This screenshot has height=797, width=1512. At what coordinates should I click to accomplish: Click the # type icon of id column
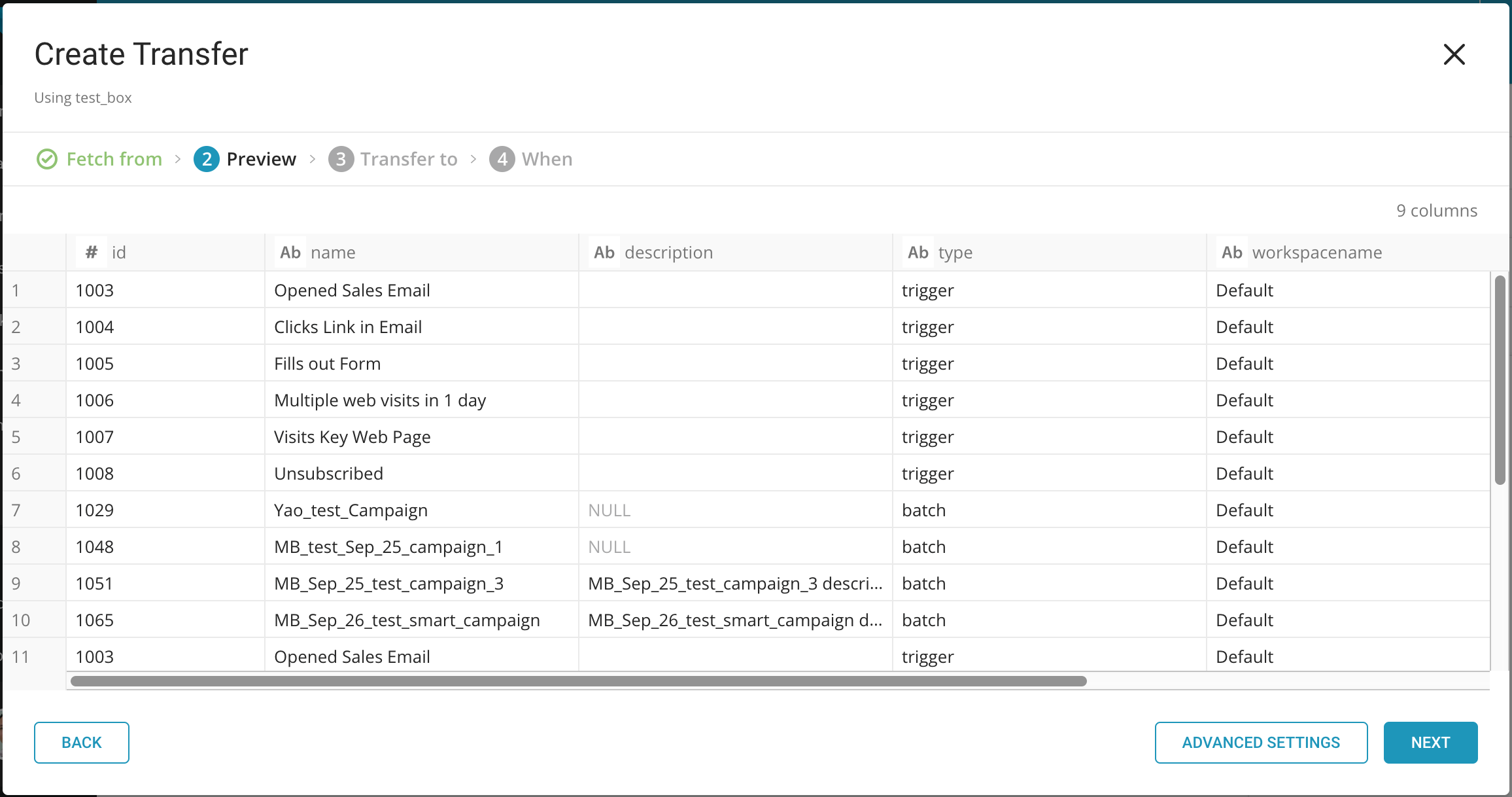point(92,253)
